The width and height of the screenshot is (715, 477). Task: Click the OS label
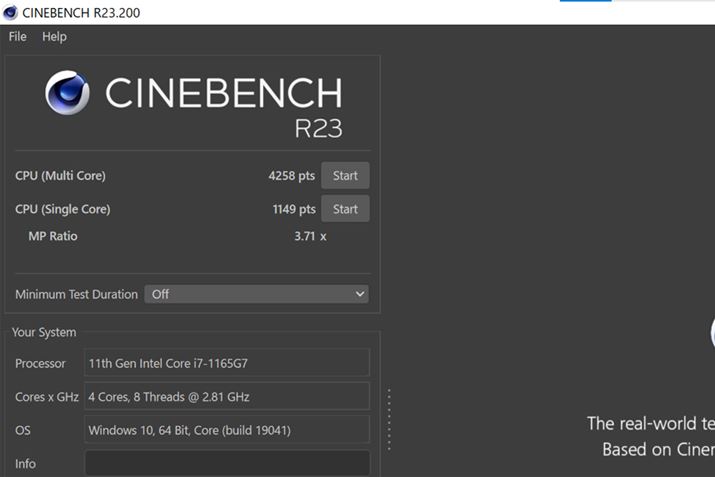23,430
